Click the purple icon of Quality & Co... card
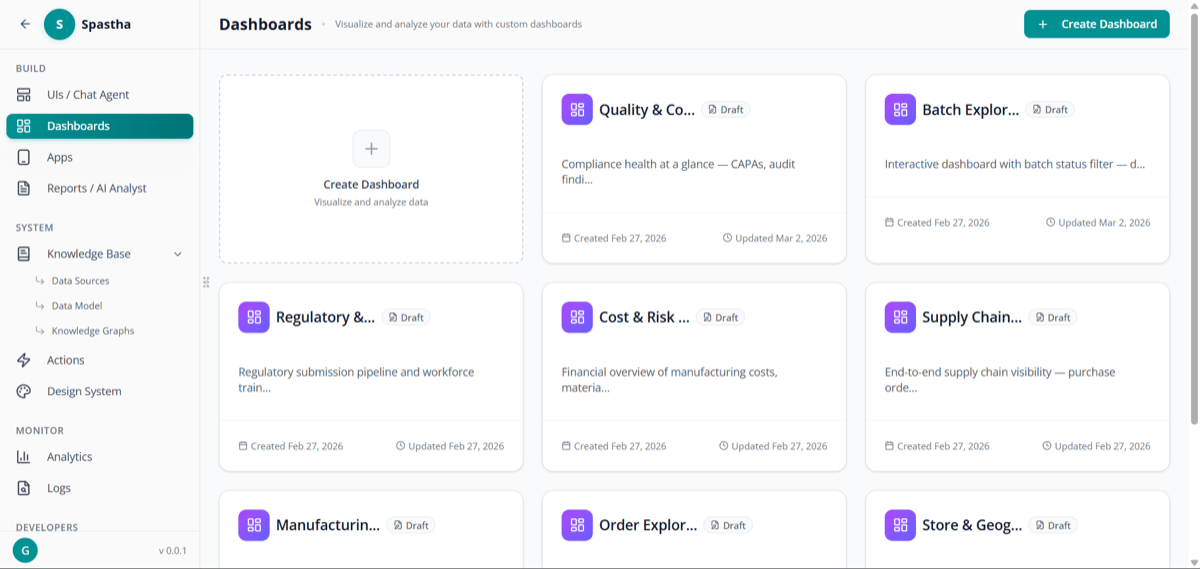Viewport: 1200px width, 569px height. pyautogui.click(x=577, y=110)
